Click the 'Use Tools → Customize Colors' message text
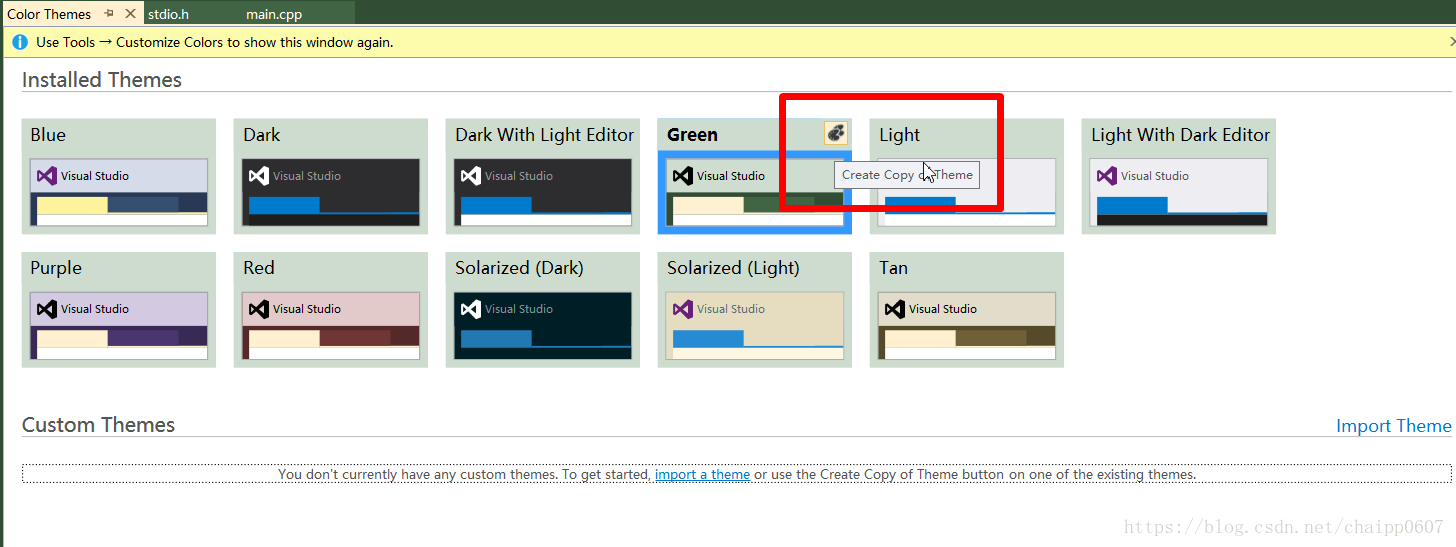 tap(214, 42)
